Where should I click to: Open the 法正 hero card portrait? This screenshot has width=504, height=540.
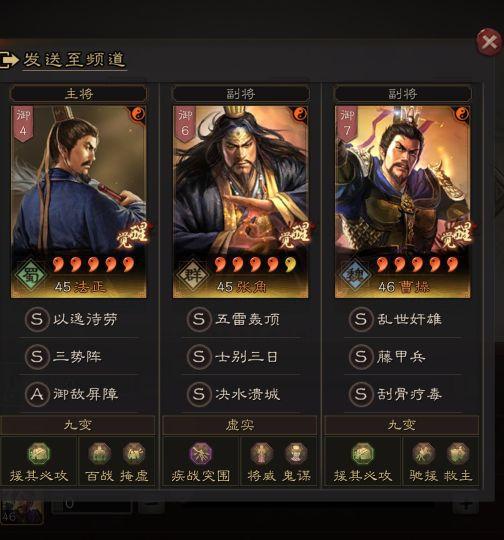(x=79, y=201)
